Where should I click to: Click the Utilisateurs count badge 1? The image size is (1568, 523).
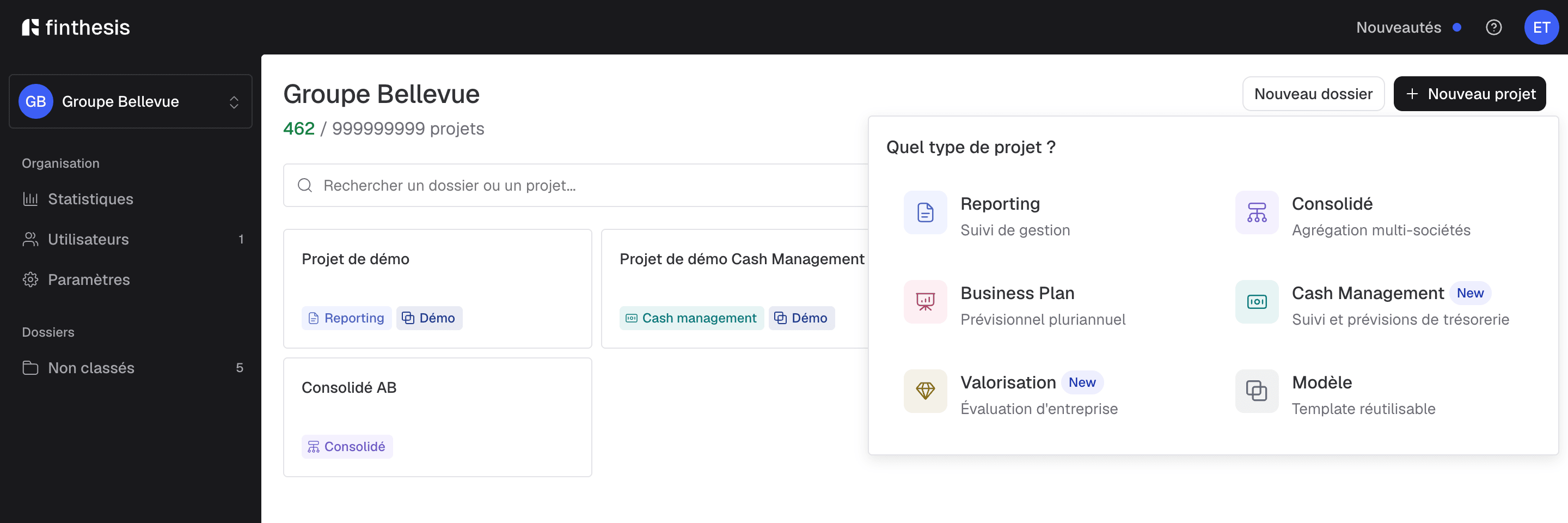(241, 239)
